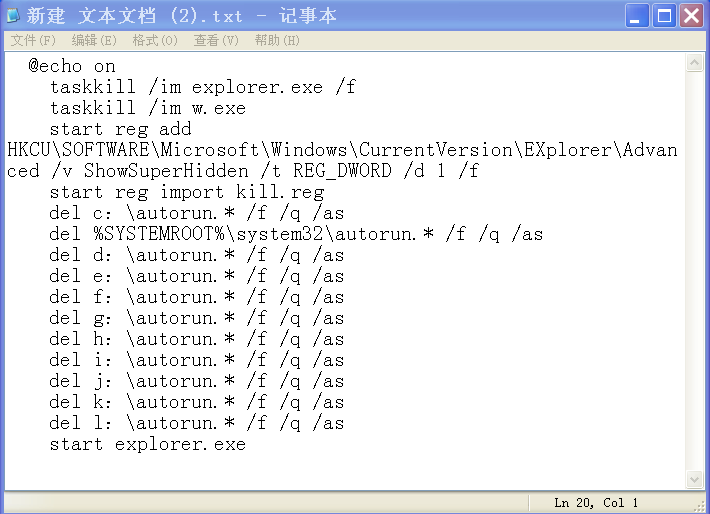Click the "start reg import kill.reg" line
710x514 pixels.
(186, 192)
